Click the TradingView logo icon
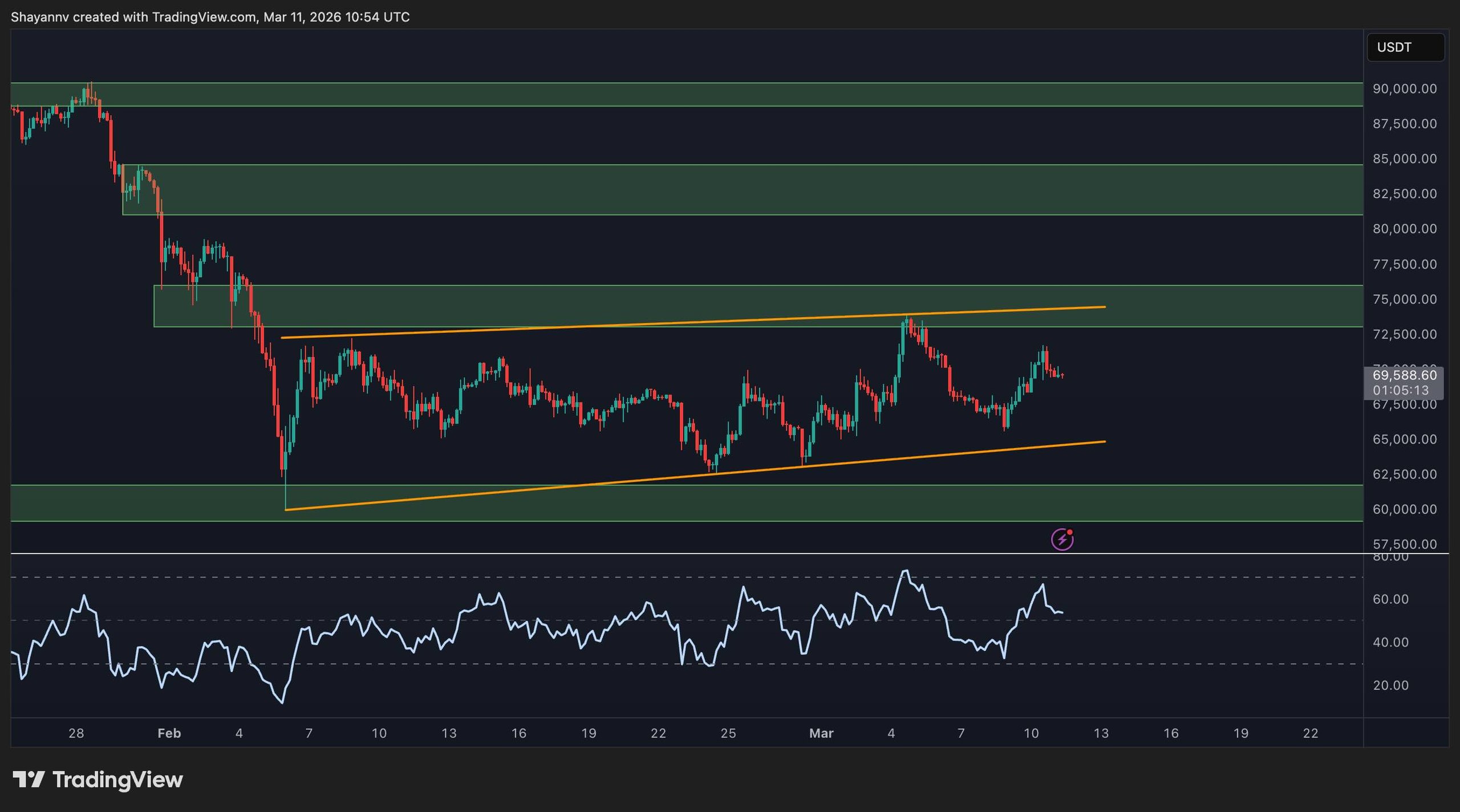 (x=29, y=779)
